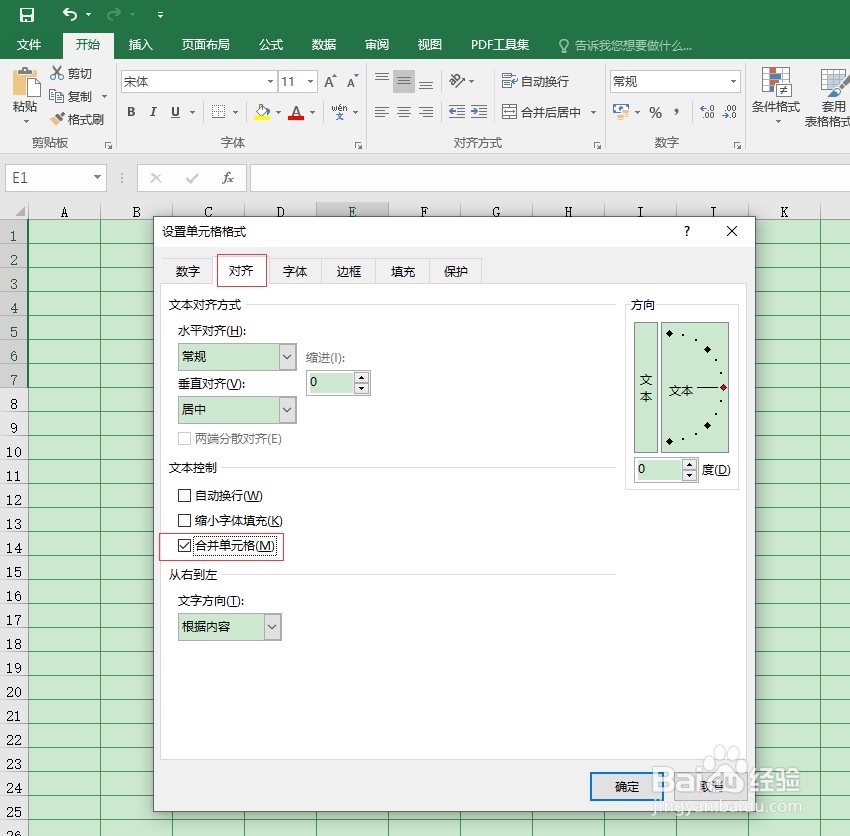This screenshot has width=850, height=836.
Task: Click the phonetic guide wén icon
Action: [x=339, y=112]
